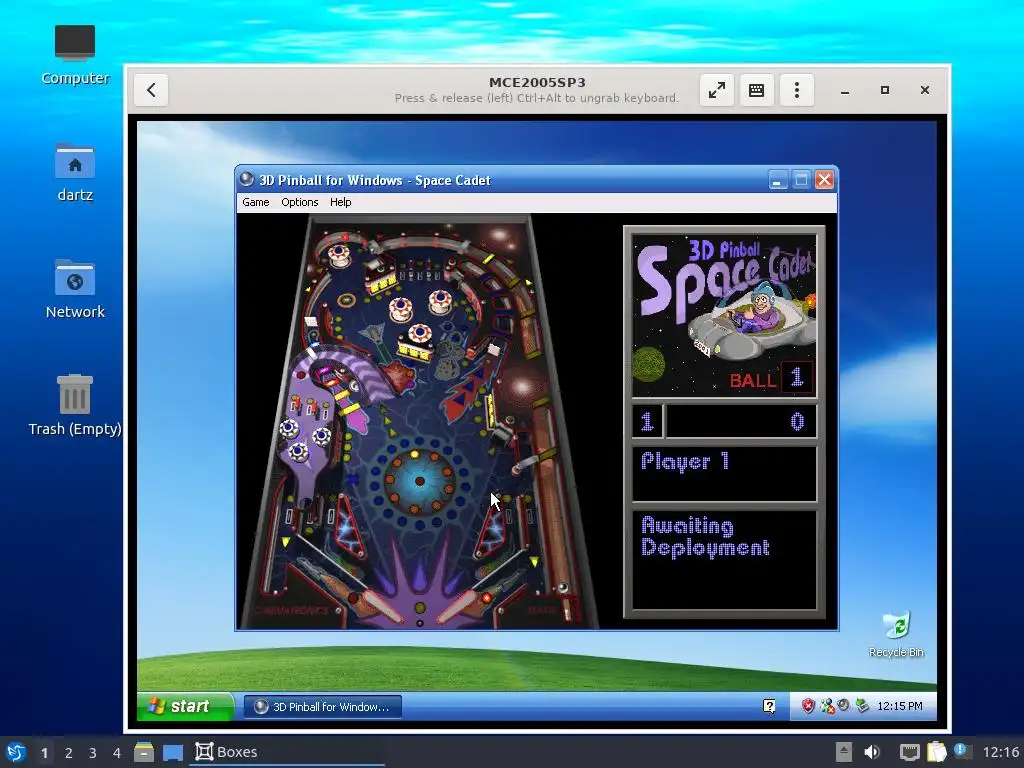Open the Recycle Bin in the VM
Image resolution: width=1024 pixels, height=768 pixels.
896,633
